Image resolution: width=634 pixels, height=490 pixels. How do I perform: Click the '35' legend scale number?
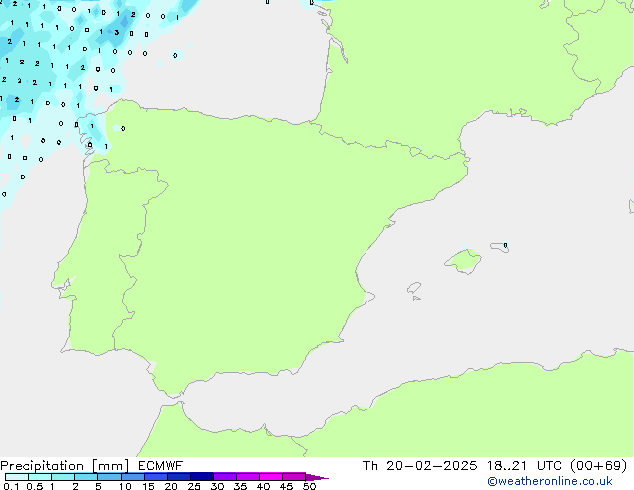240,486
